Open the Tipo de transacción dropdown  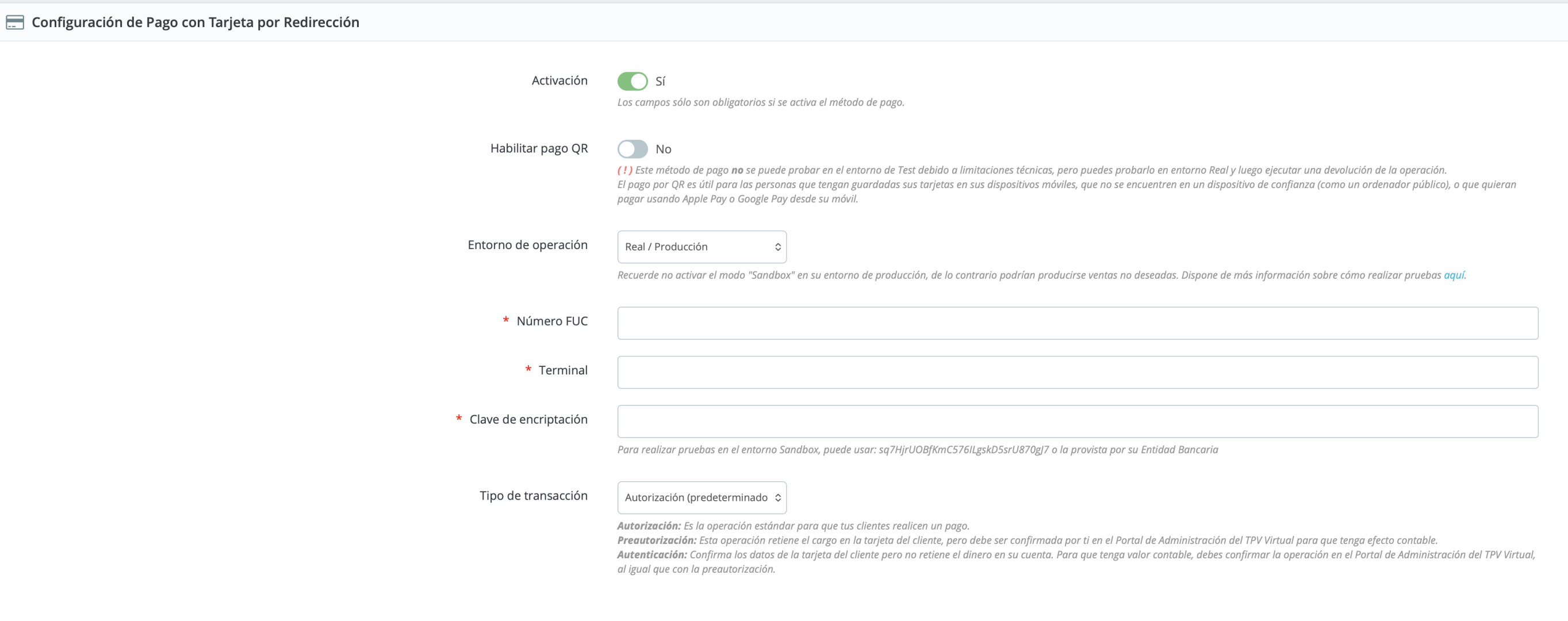point(701,497)
